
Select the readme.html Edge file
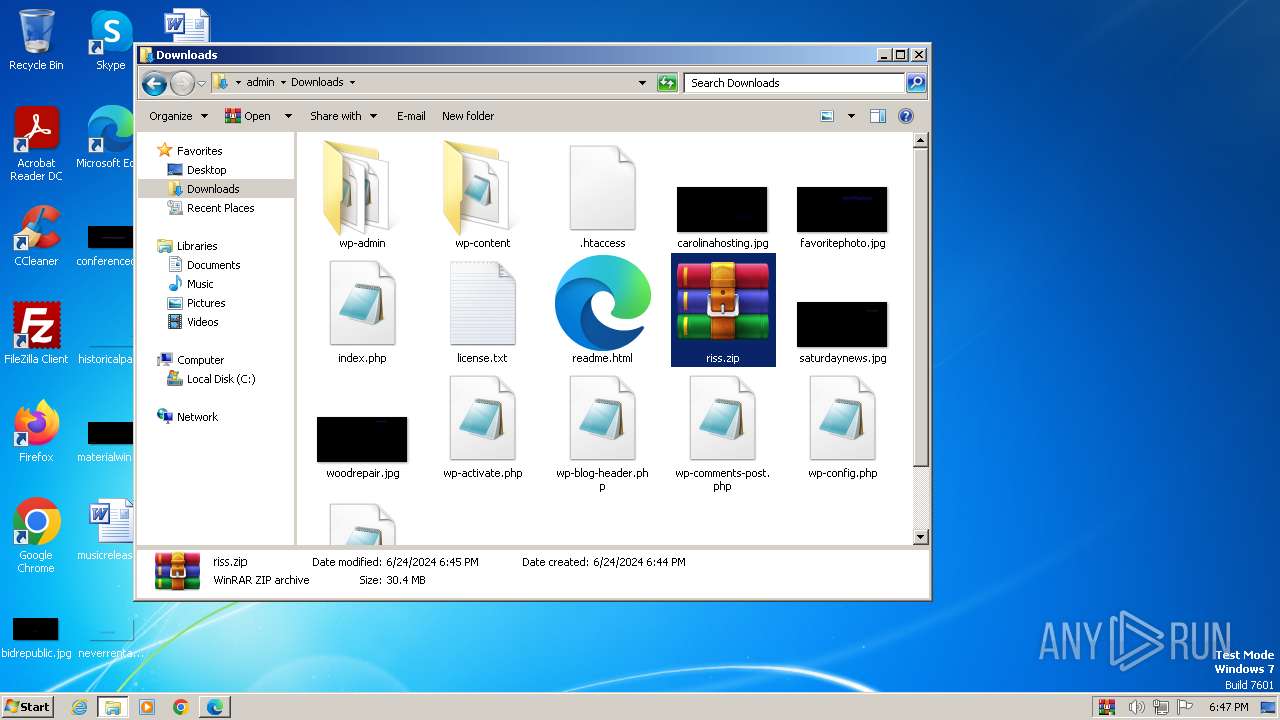coord(602,310)
